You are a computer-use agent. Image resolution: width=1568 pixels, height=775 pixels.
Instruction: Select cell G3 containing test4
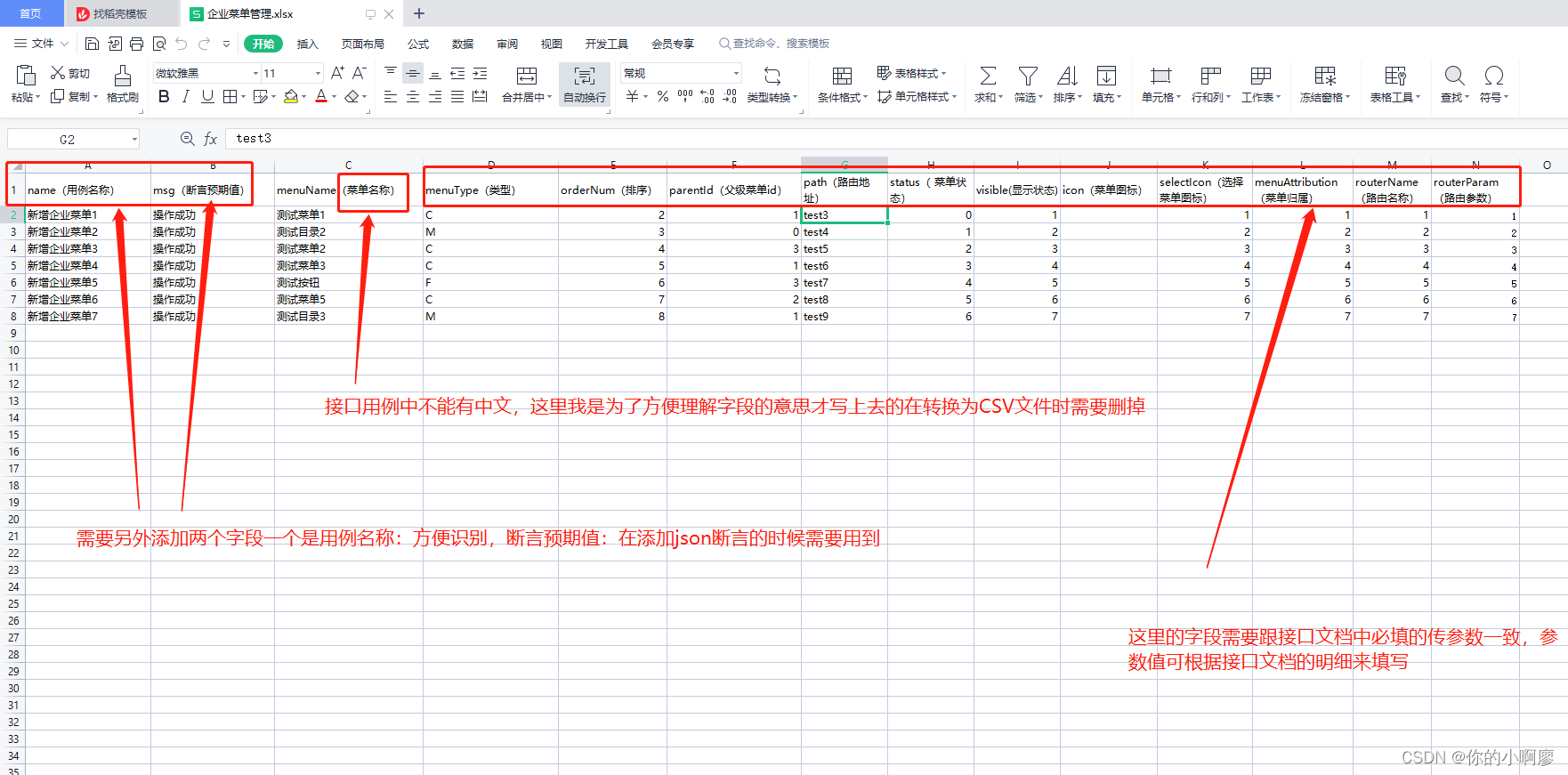(x=844, y=231)
